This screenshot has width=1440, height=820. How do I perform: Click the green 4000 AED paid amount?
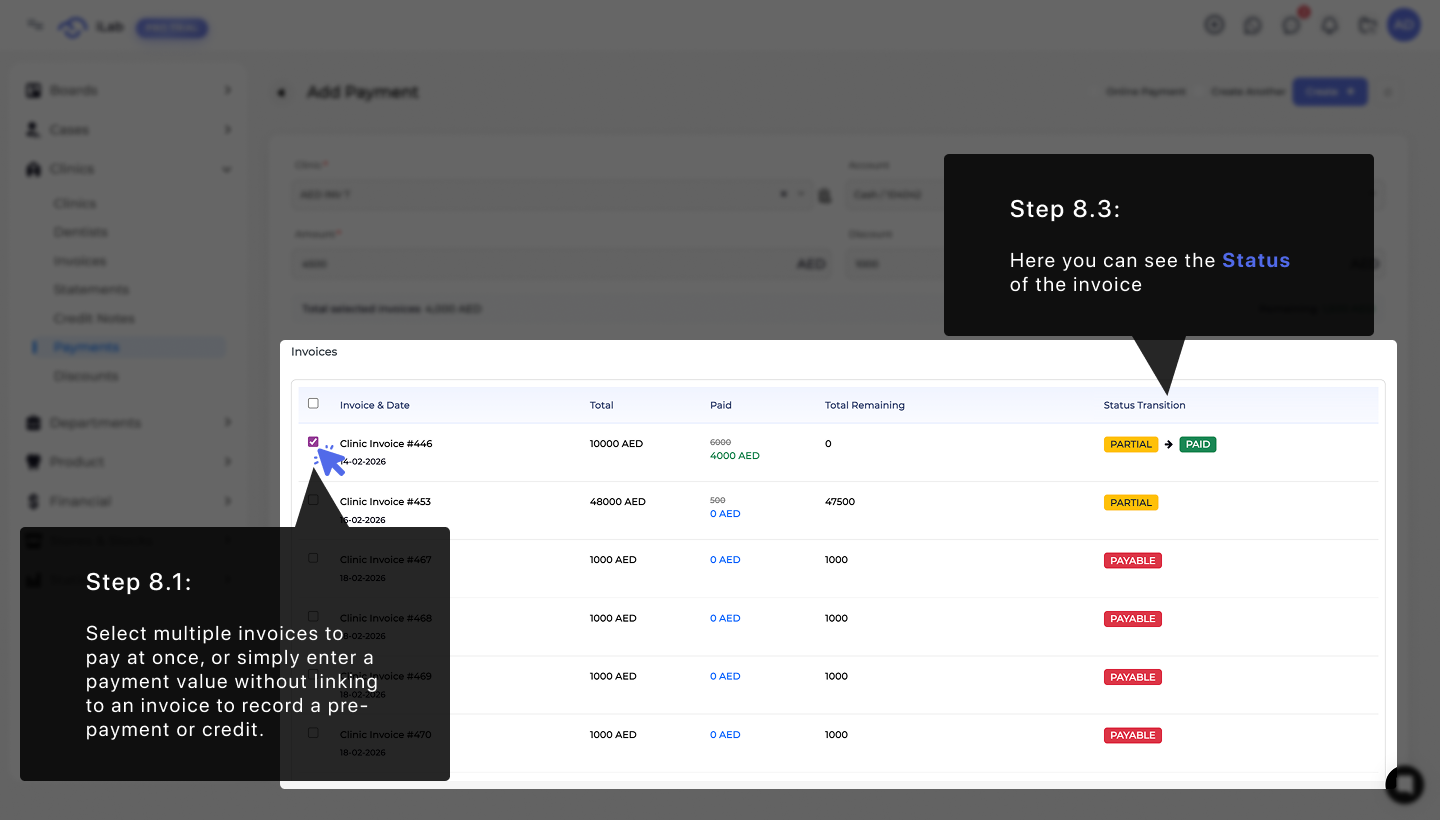pyautogui.click(x=735, y=456)
